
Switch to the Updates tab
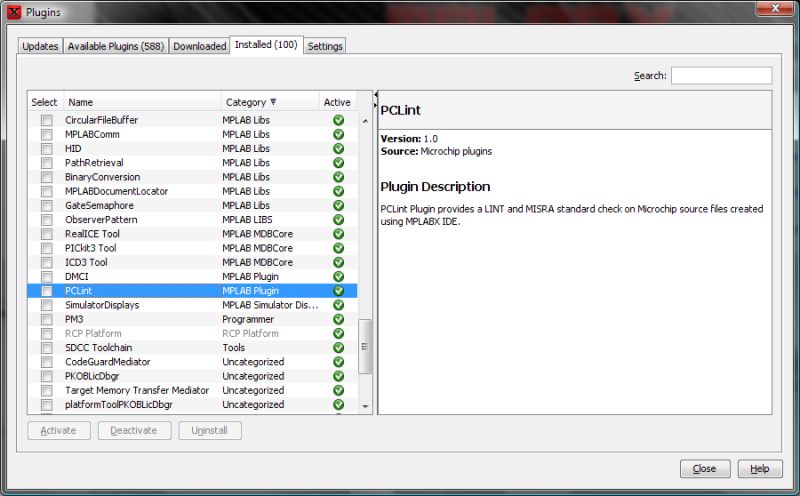[x=40, y=46]
